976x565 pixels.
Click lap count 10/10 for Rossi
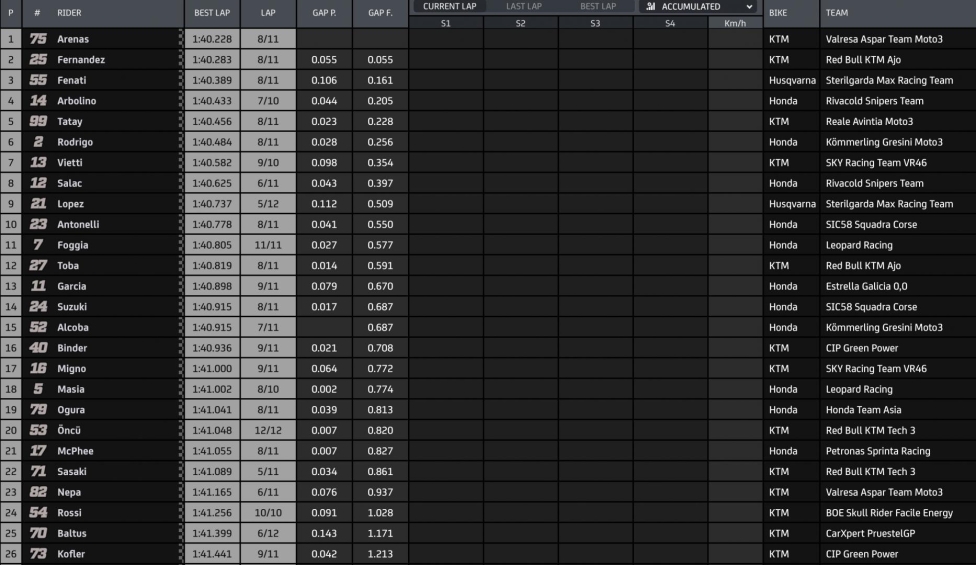pyautogui.click(x=268, y=513)
